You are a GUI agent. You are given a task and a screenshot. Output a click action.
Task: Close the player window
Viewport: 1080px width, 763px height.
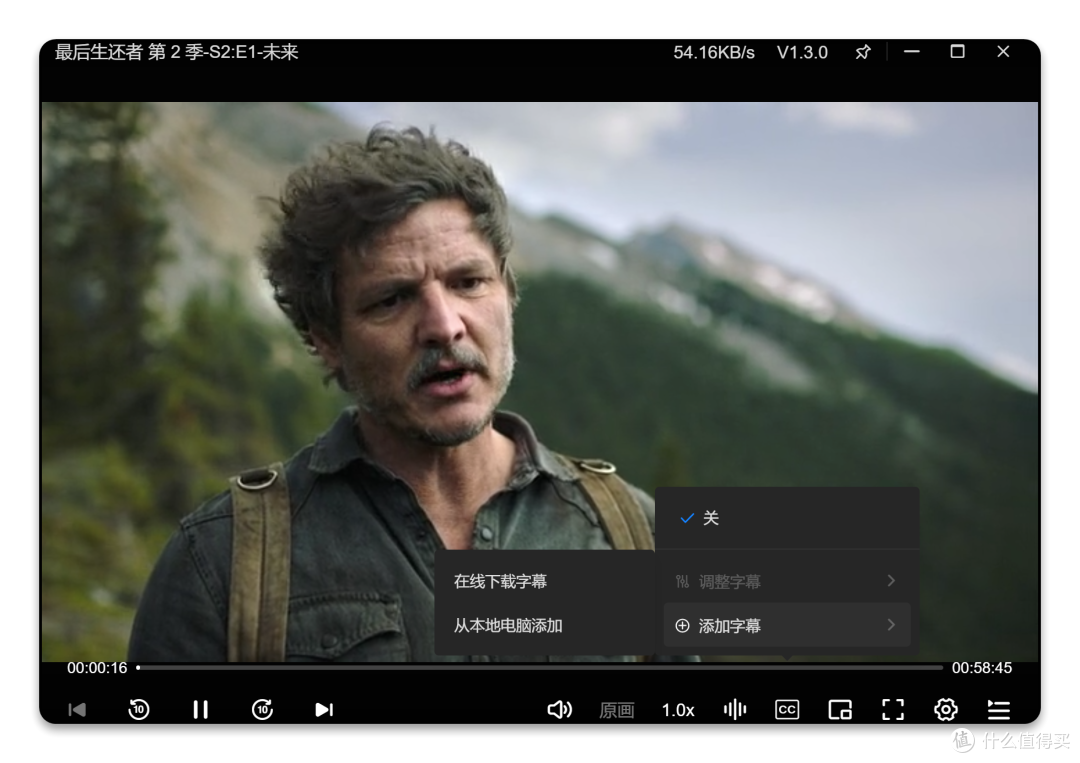[x=1003, y=52]
